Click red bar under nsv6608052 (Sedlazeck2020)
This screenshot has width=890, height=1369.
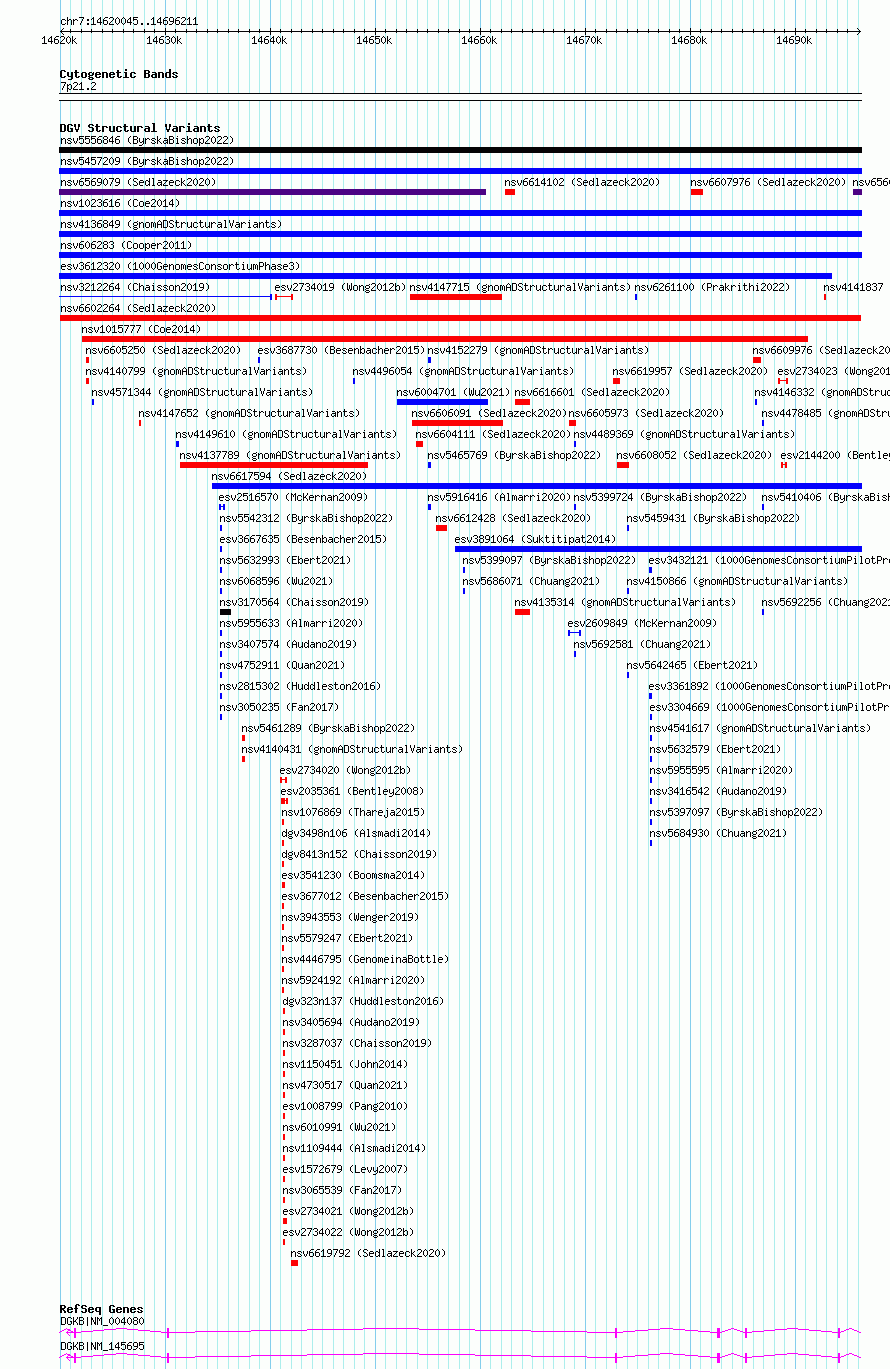(x=623, y=465)
